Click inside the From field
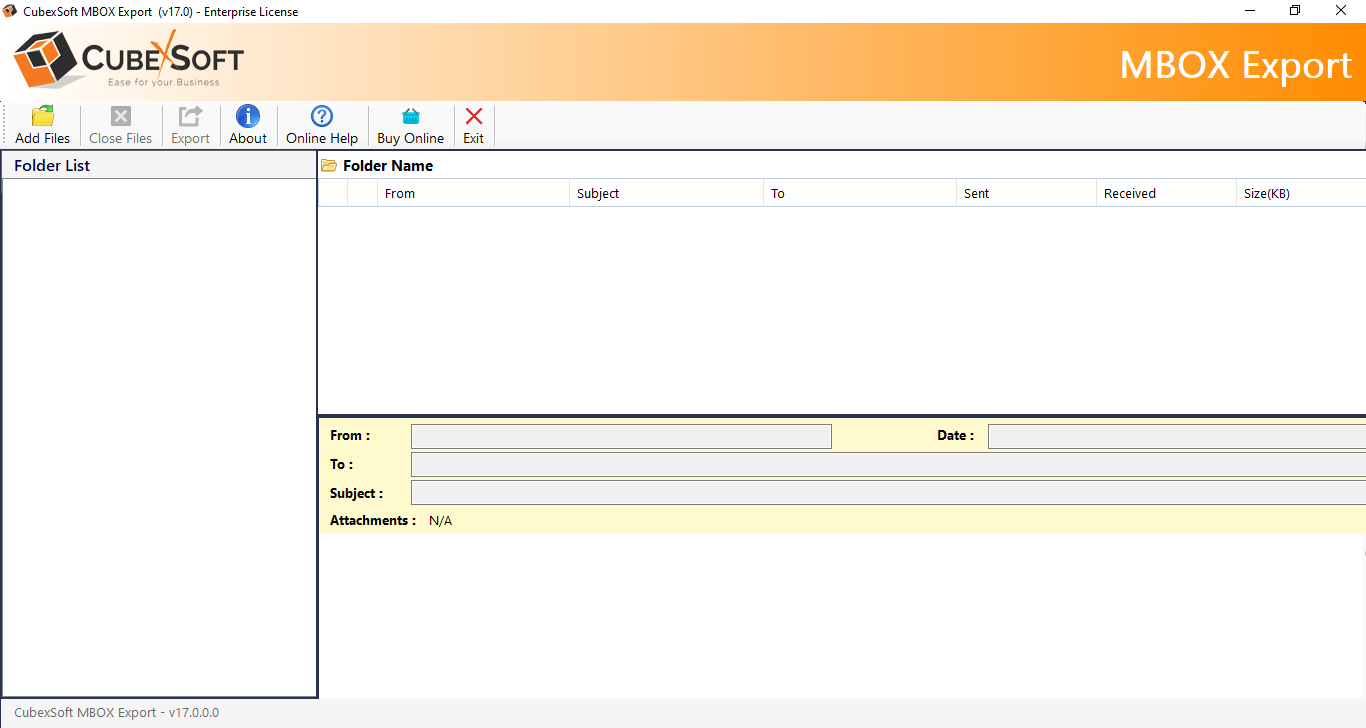 620,435
